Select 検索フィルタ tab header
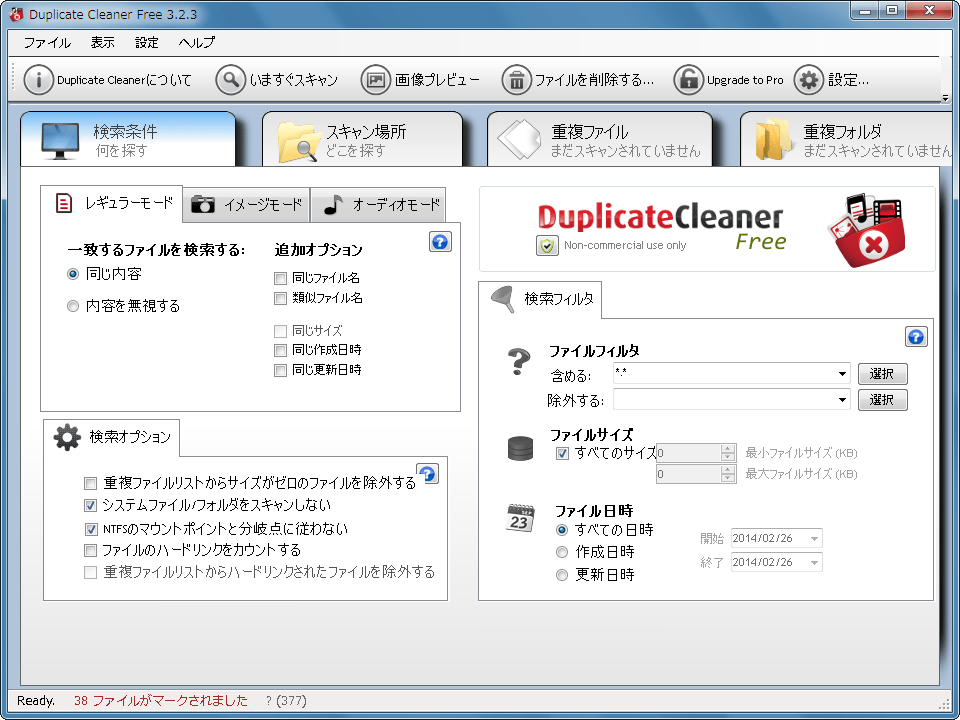The height and width of the screenshot is (720, 960). [540, 299]
